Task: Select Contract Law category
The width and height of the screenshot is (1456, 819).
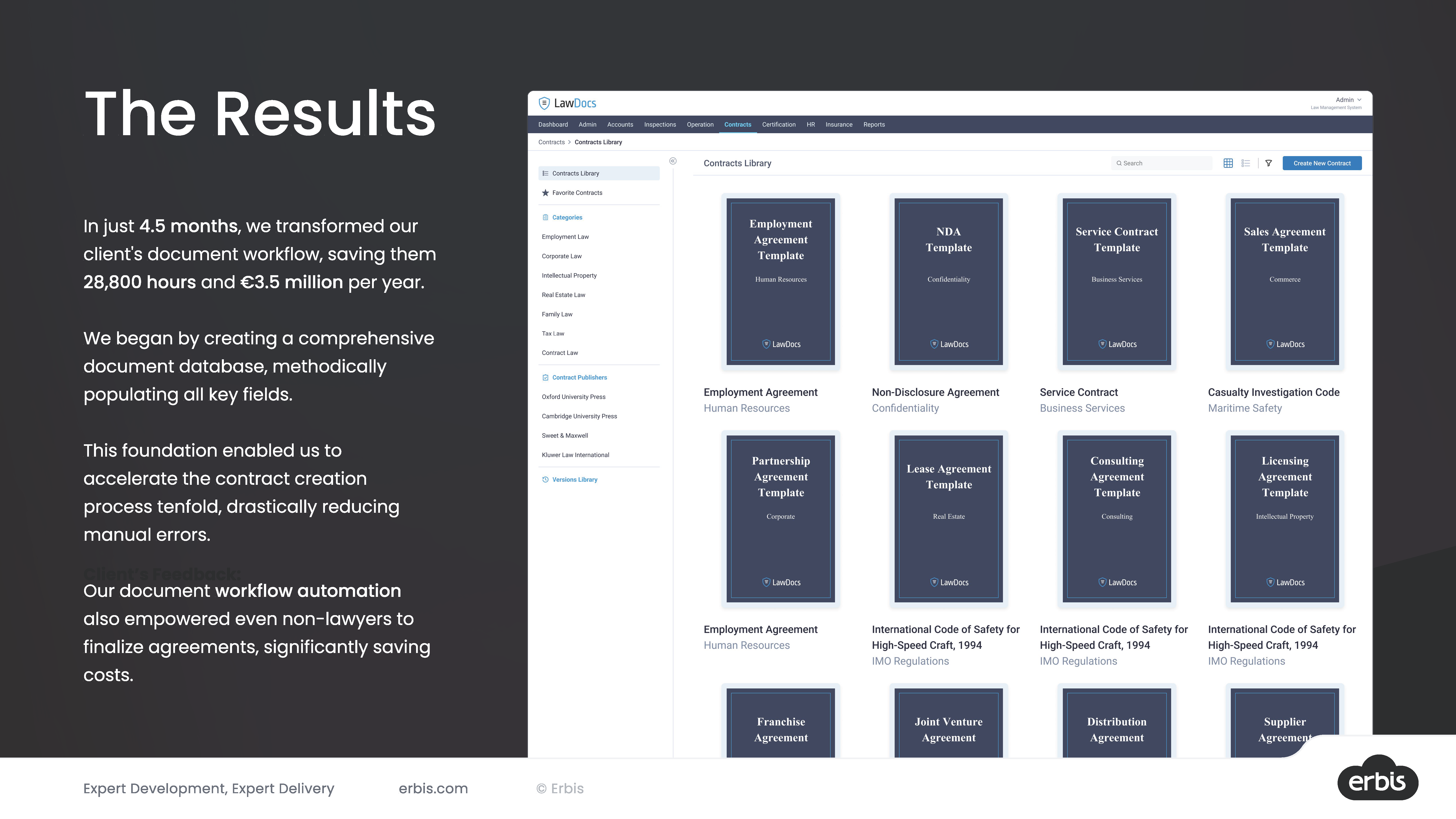Action: (560, 353)
